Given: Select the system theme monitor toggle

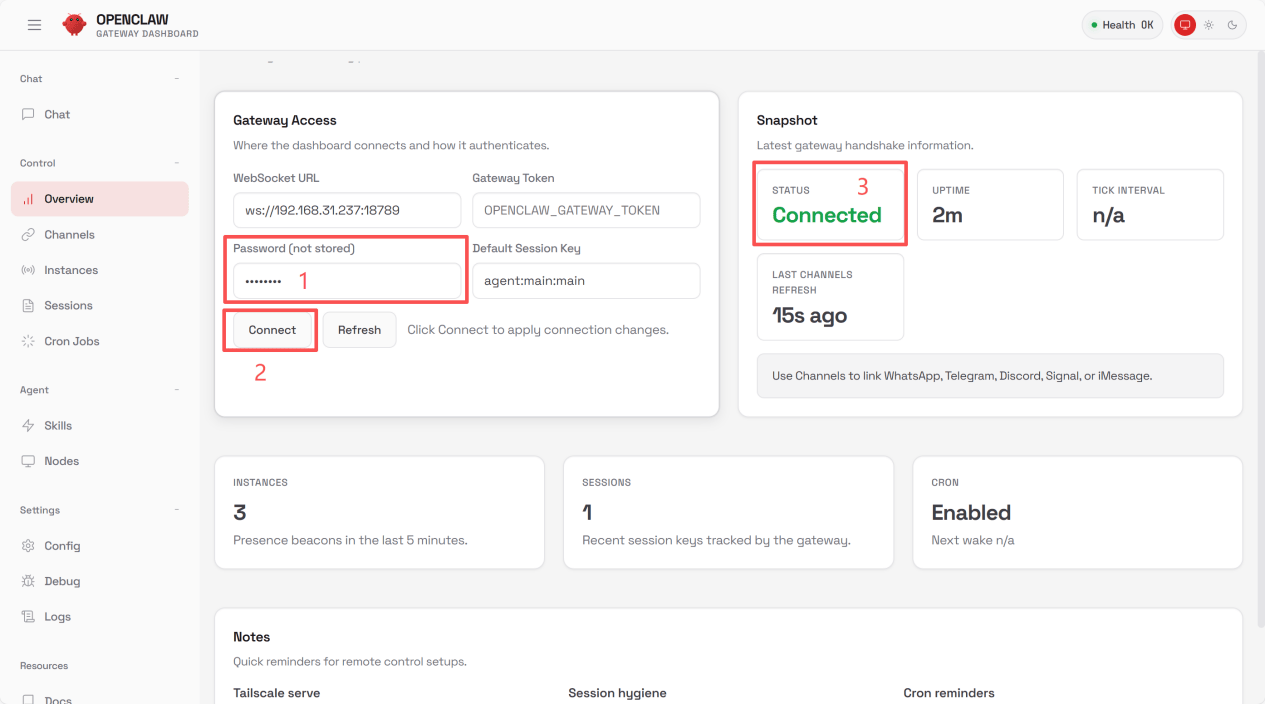Looking at the screenshot, I should (x=1185, y=25).
